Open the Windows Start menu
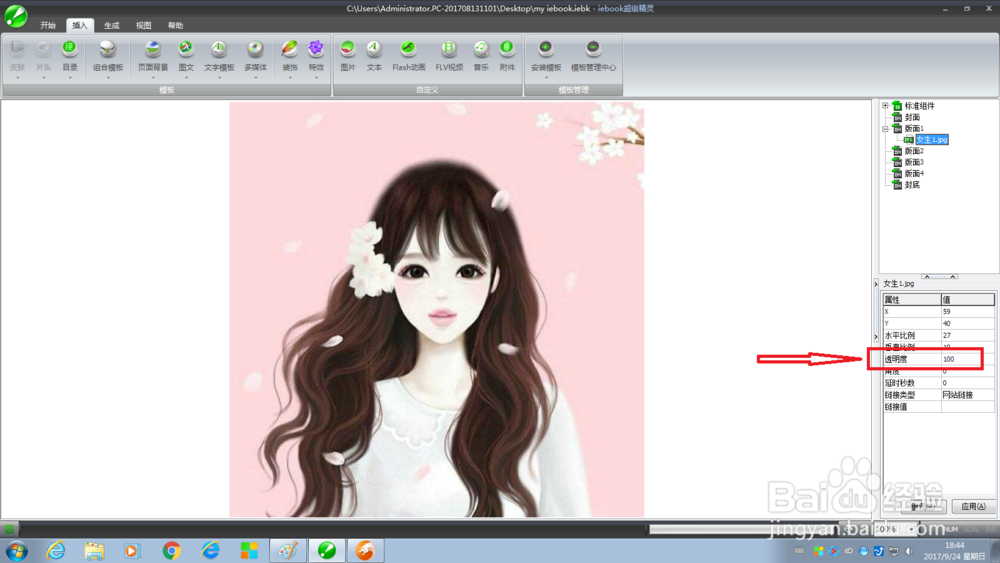Viewport: 1000px width, 563px height. click(x=17, y=551)
